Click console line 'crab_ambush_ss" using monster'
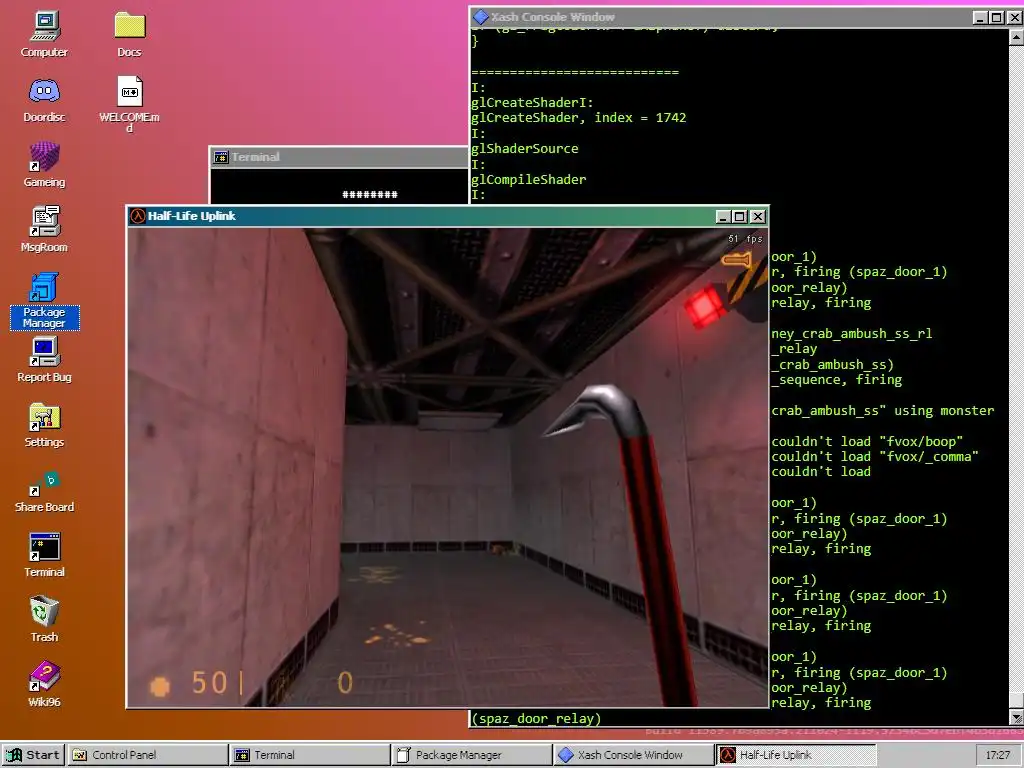1024x768 pixels. click(882, 411)
